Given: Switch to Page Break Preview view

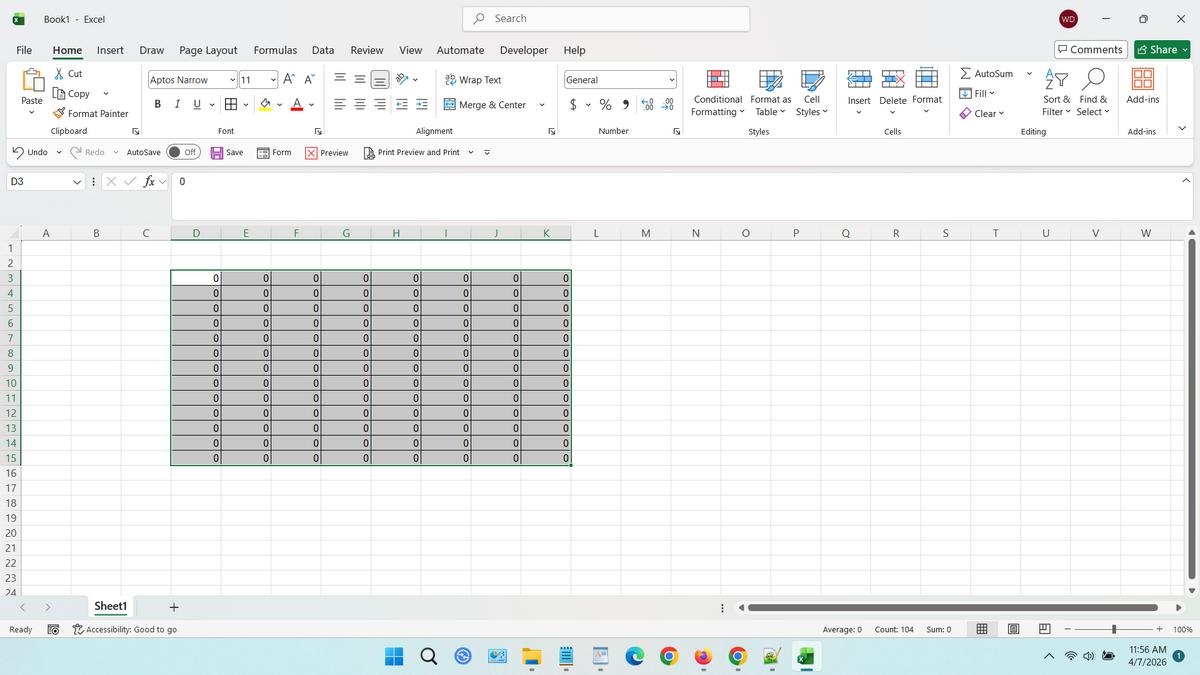Looking at the screenshot, I should click(x=1044, y=629).
